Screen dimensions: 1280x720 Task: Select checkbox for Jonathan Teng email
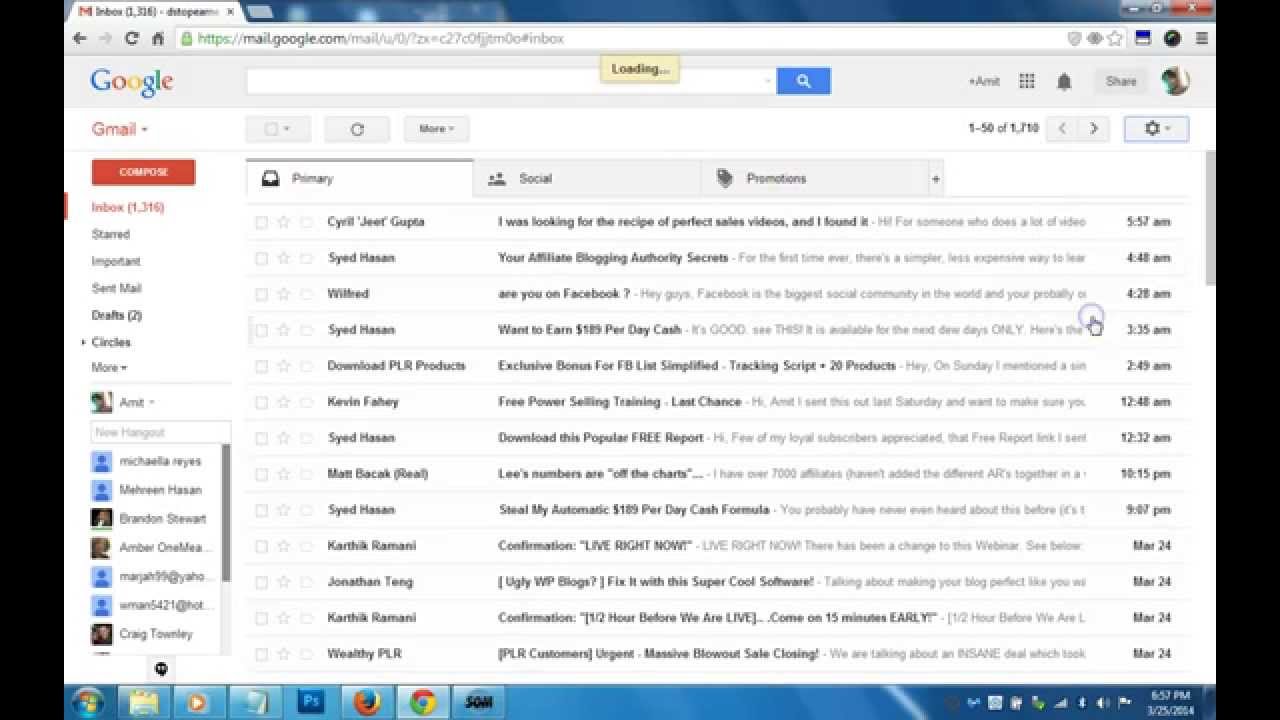click(261, 583)
